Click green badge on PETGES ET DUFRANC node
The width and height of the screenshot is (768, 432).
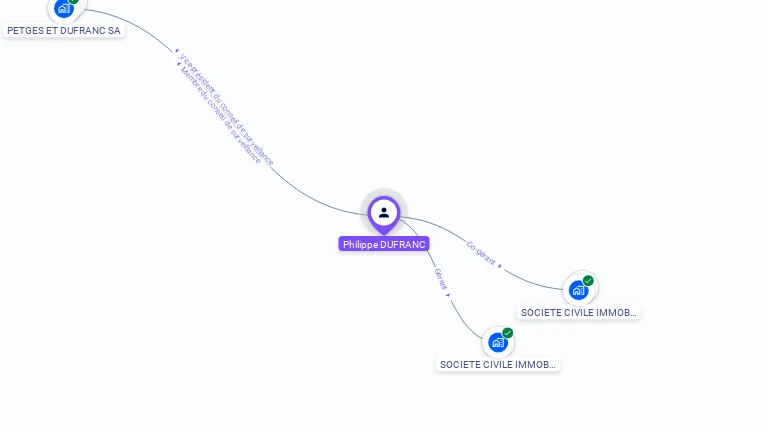point(73,1)
